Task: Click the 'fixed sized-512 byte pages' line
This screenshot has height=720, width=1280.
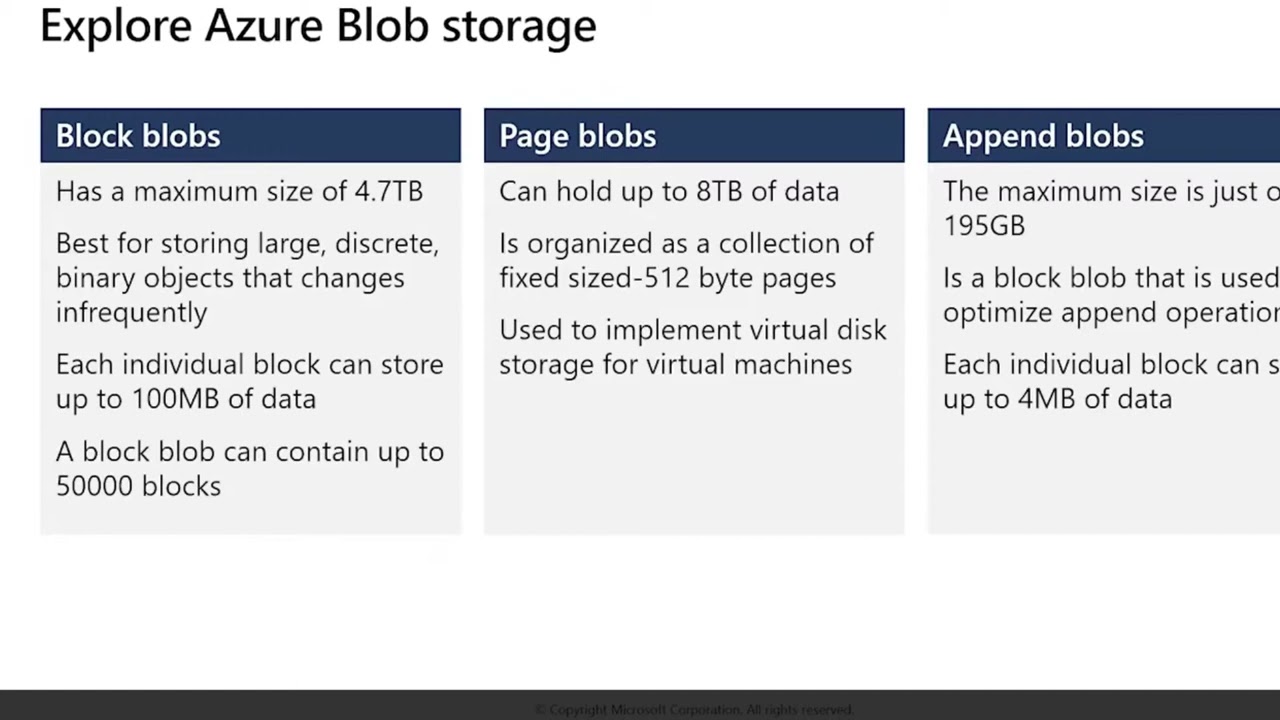Action: coord(667,278)
